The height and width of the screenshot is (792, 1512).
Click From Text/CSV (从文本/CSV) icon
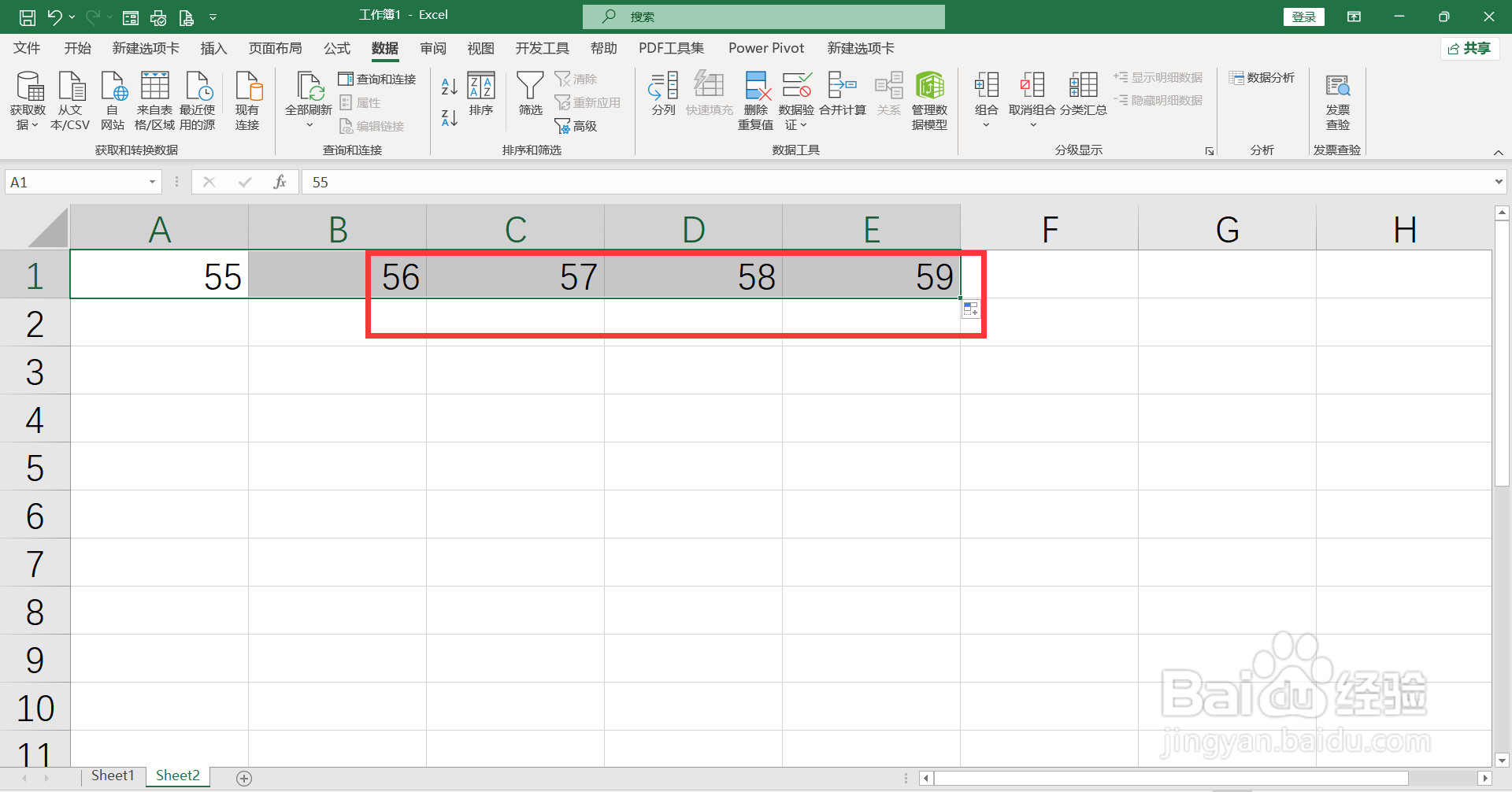[70, 100]
